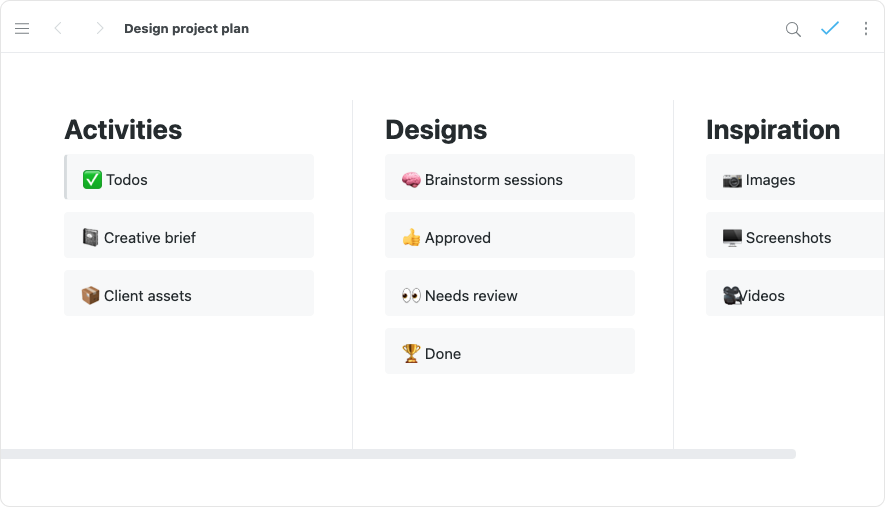Image resolution: width=885 pixels, height=507 pixels.
Task: Open the Approved designs card
Action: click(510, 236)
